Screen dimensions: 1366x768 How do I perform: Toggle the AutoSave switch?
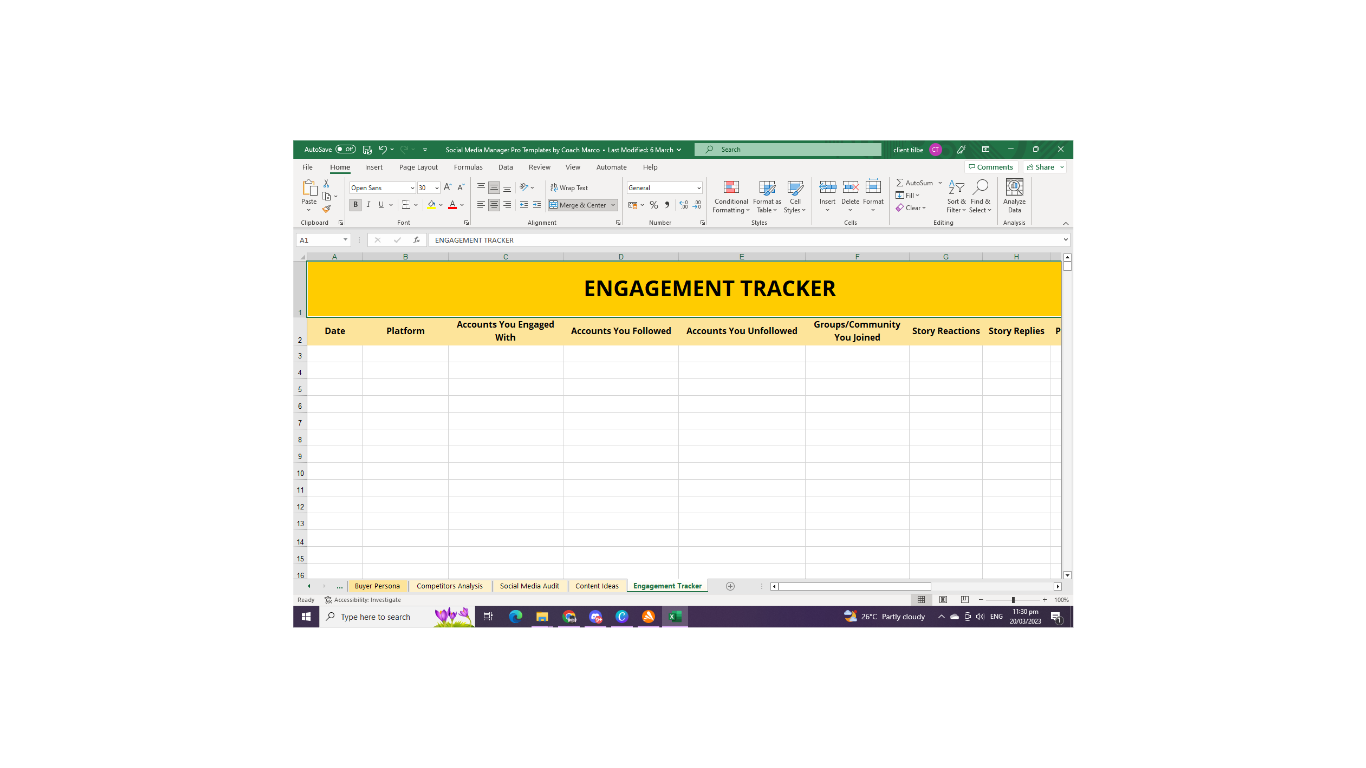click(345, 149)
